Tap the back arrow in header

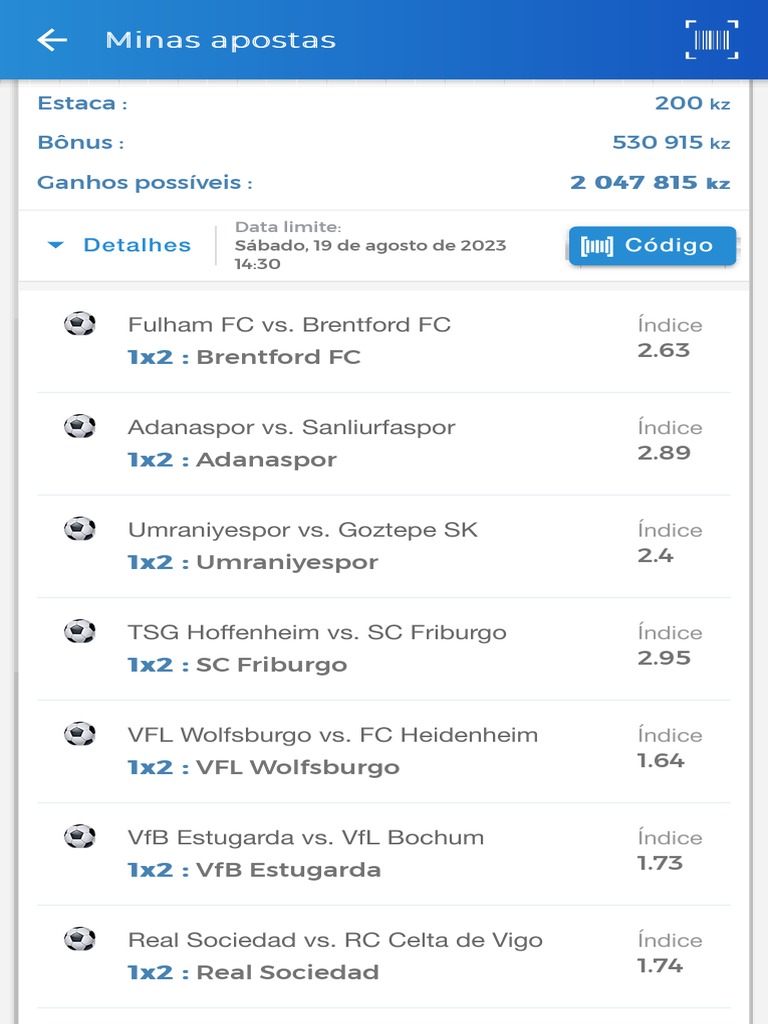[52, 40]
